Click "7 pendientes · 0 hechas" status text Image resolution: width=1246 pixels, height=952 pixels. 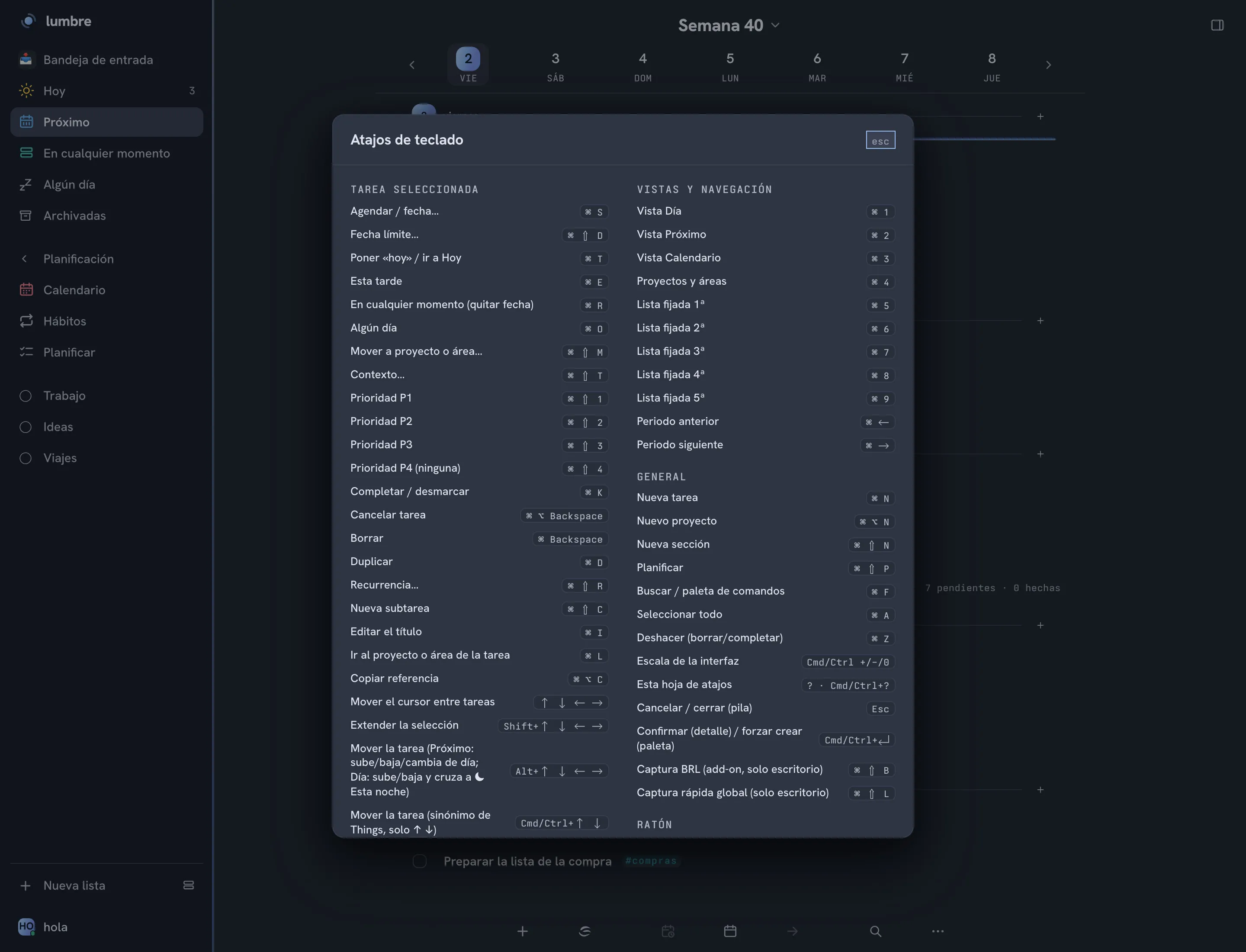coord(992,588)
